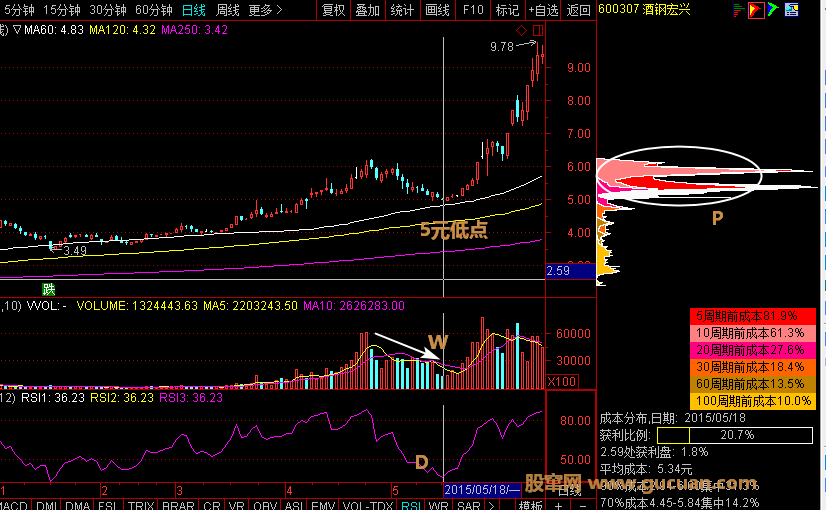The height and width of the screenshot is (510, 826).
Task: Add stock via +自选 button
Action: (543, 10)
